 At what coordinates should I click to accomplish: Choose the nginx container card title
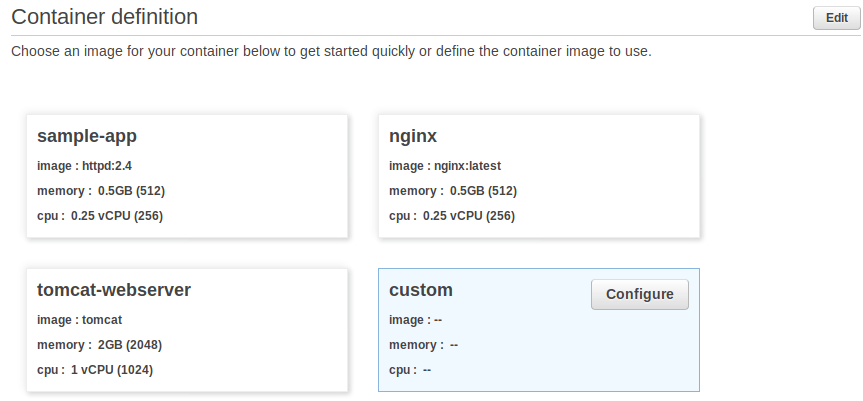click(413, 135)
